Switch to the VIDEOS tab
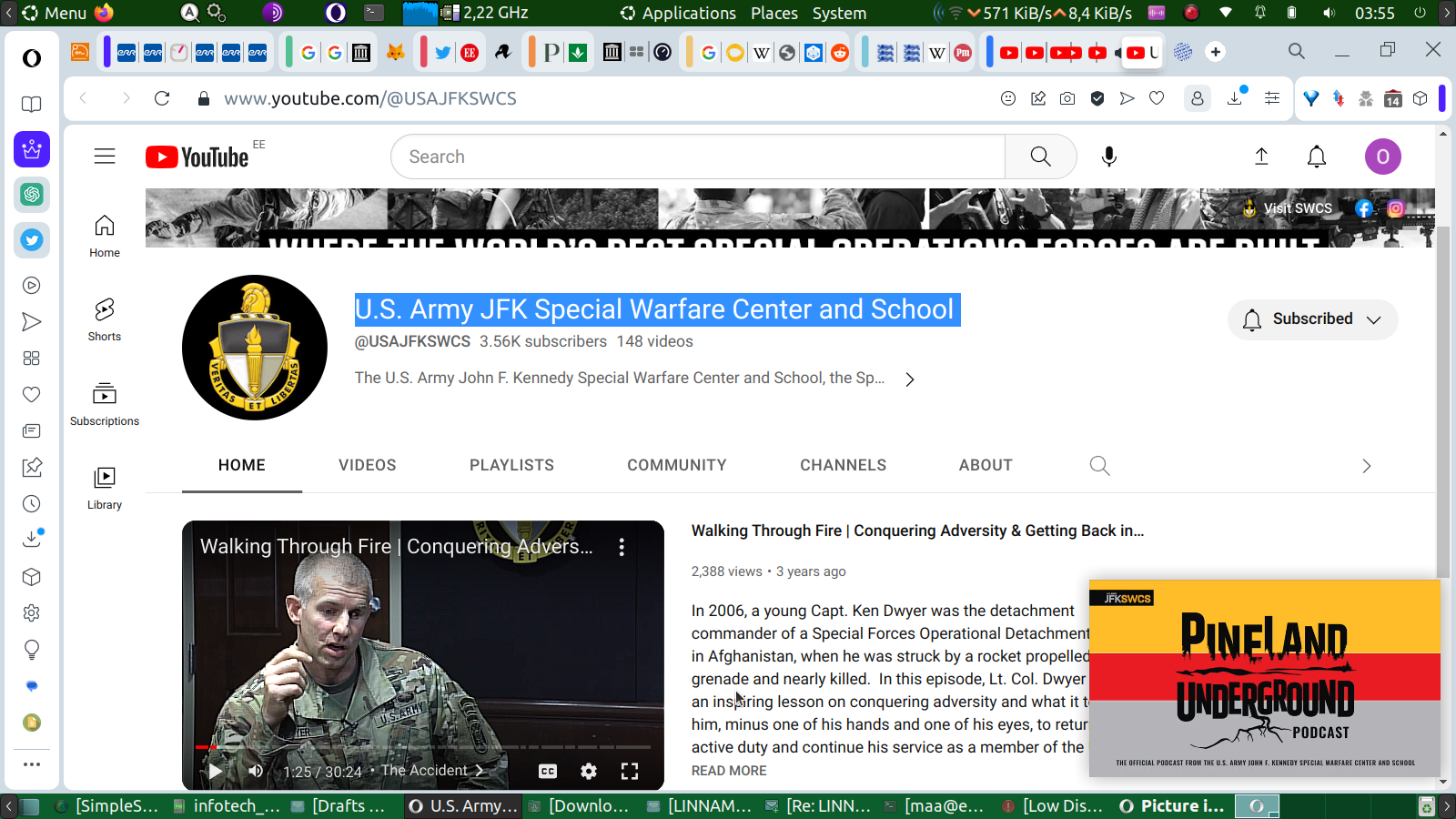1456x819 pixels. [368, 465]
